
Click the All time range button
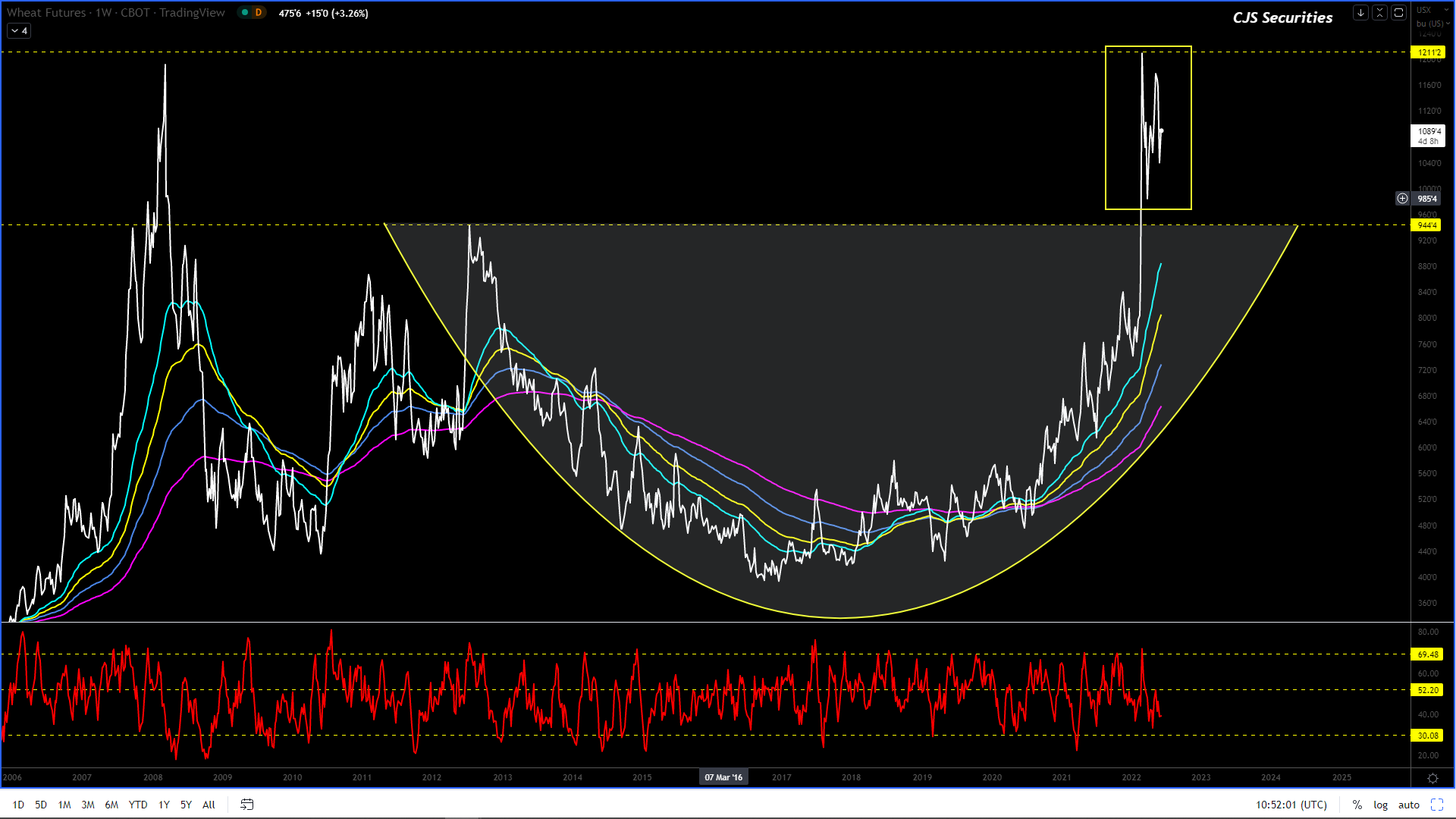coord(209,805)
